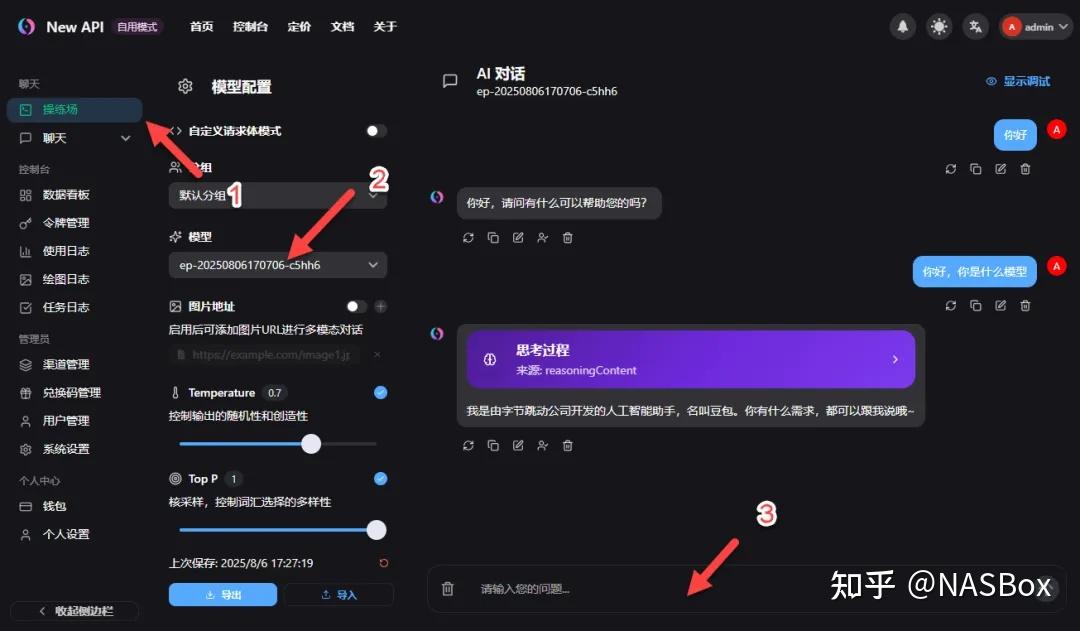Click the 导出 export button
This screenshot has height=631, width=1080.
point(223,594)
